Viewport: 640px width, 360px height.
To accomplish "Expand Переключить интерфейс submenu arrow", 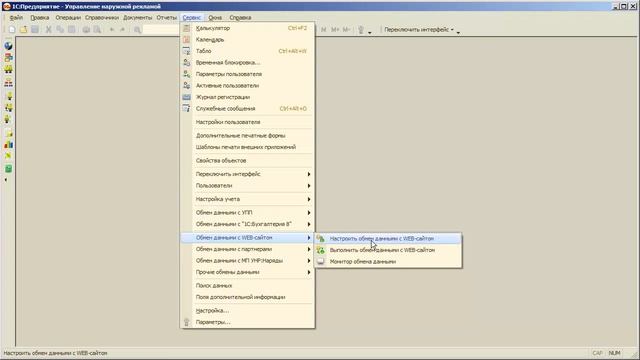I will pyautogui.click(x=309, y=174).
